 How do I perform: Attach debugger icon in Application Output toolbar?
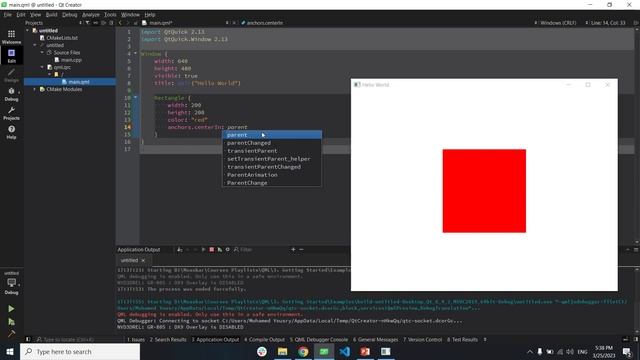pos(220,249)
